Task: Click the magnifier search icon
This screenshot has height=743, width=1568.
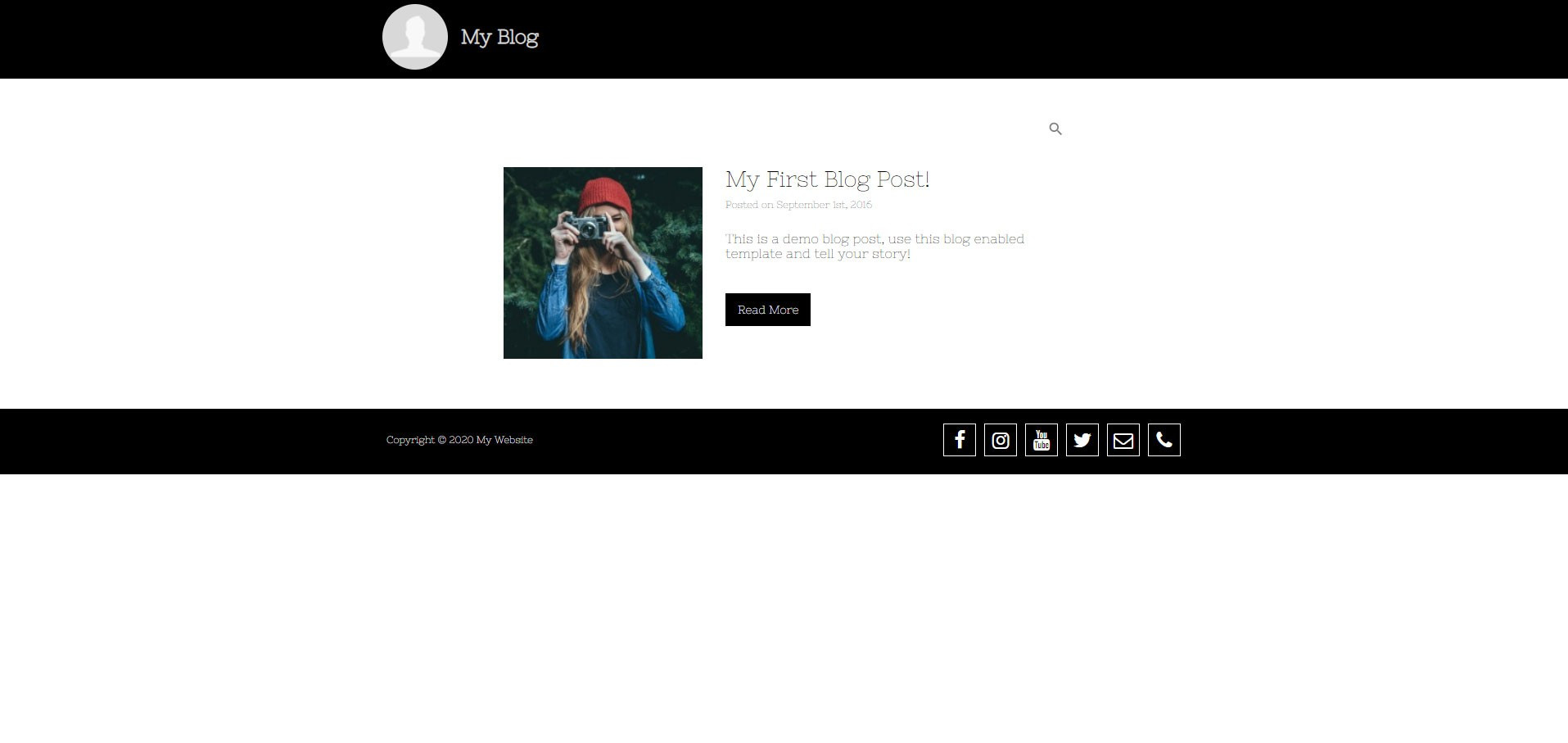Action: 1055,129
